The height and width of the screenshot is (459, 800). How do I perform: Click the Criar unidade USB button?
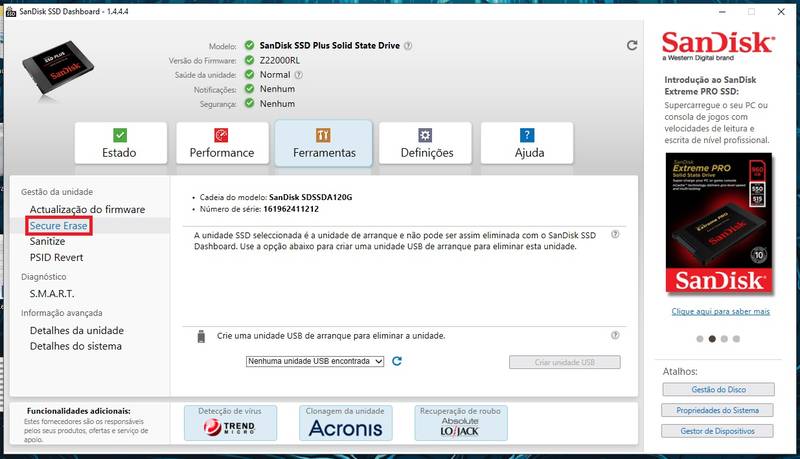[565, 362]
